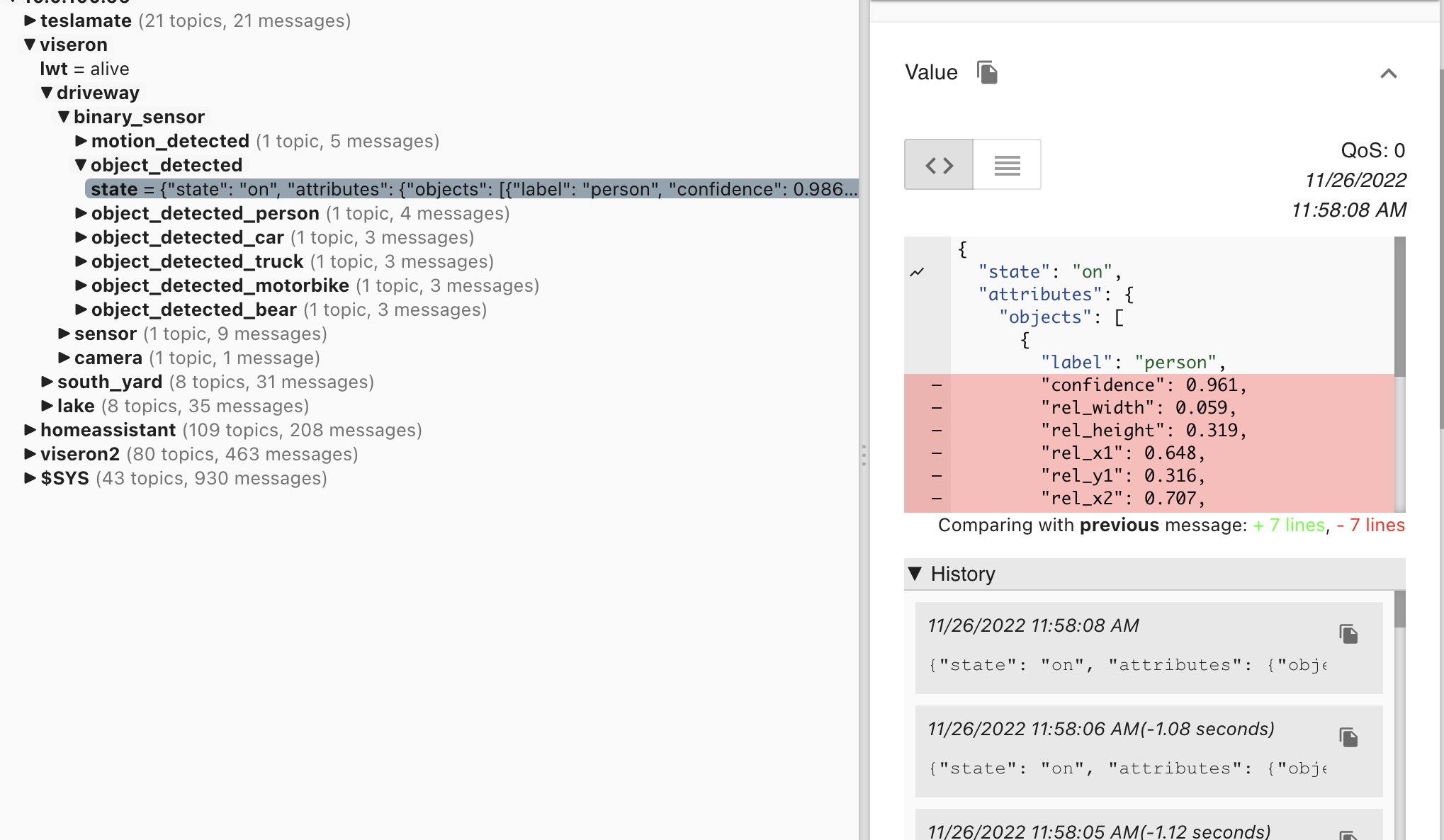This screenshot has width=1444, height=840.
Task: Collapse the viseron topic
Action: [x=30, y=45]
